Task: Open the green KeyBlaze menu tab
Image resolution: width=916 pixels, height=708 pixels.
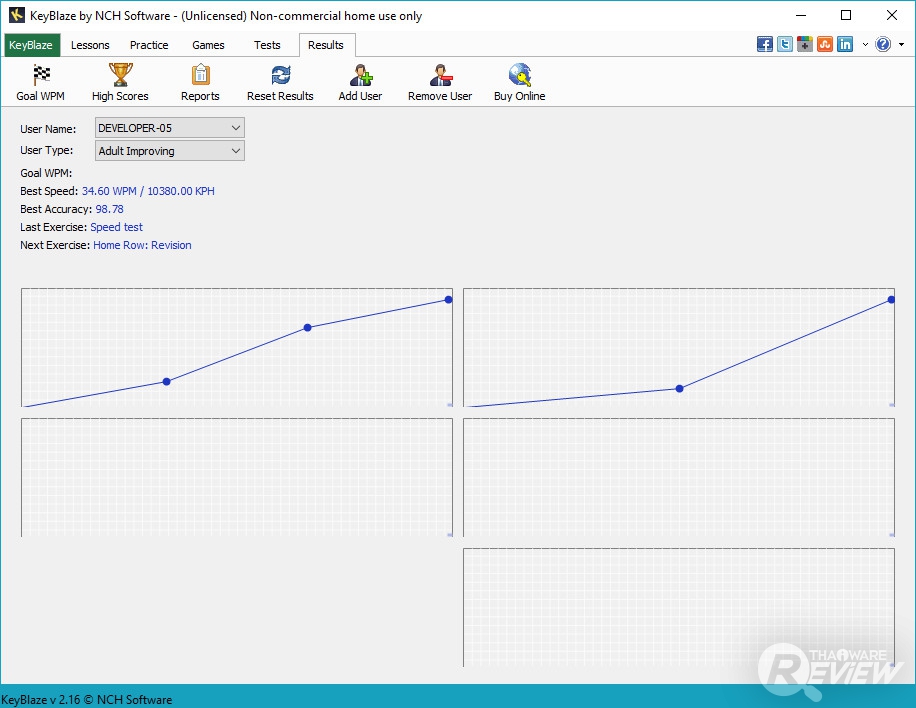Action: pos(30,45)
